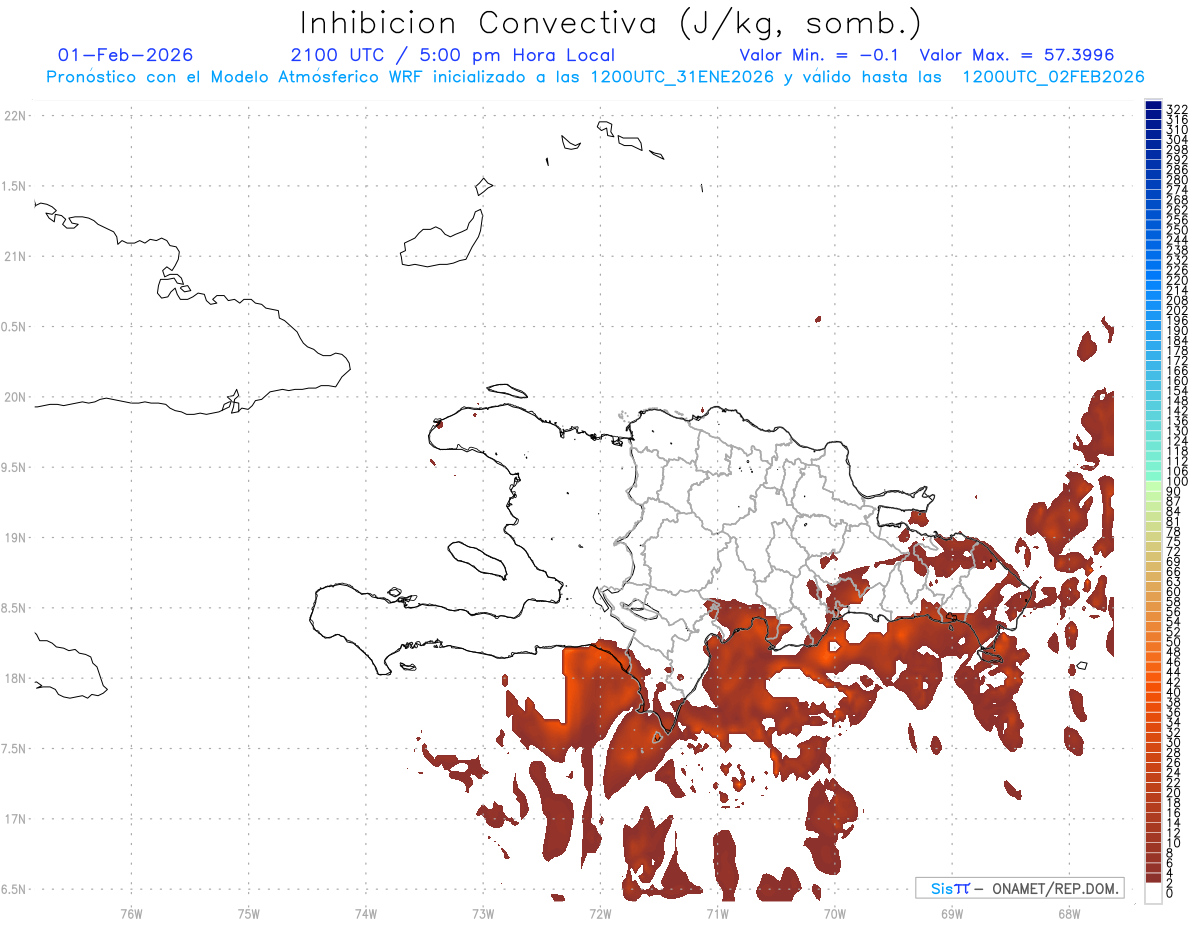The height and width of the screenshot is (927, 1200).
Task: Click the "22N" latitude label
Action: [14, 116]
